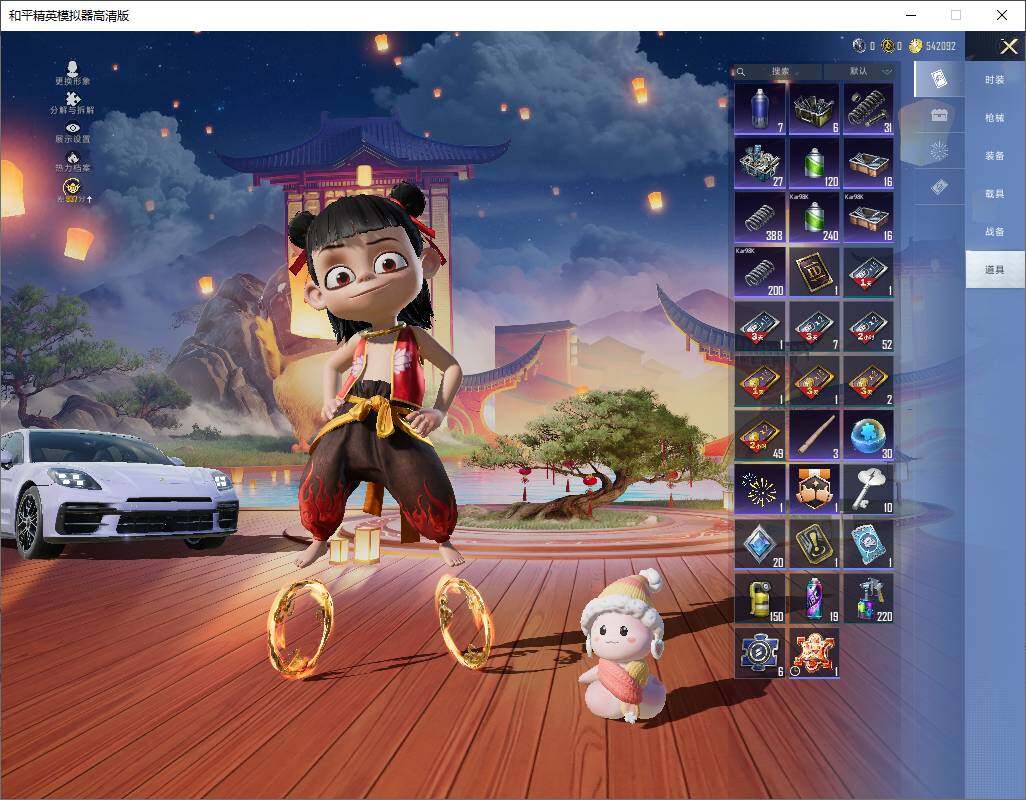Select the fireworks sub-category icon
The height and width of the screenshot is (800, 1026).
pyautogui.click(x=939, y=151)
